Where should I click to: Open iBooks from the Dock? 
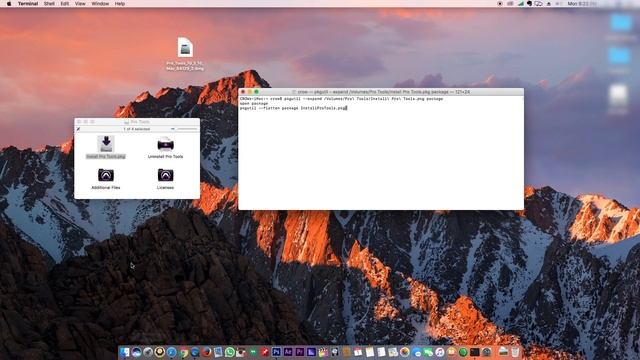click(451, 352)
